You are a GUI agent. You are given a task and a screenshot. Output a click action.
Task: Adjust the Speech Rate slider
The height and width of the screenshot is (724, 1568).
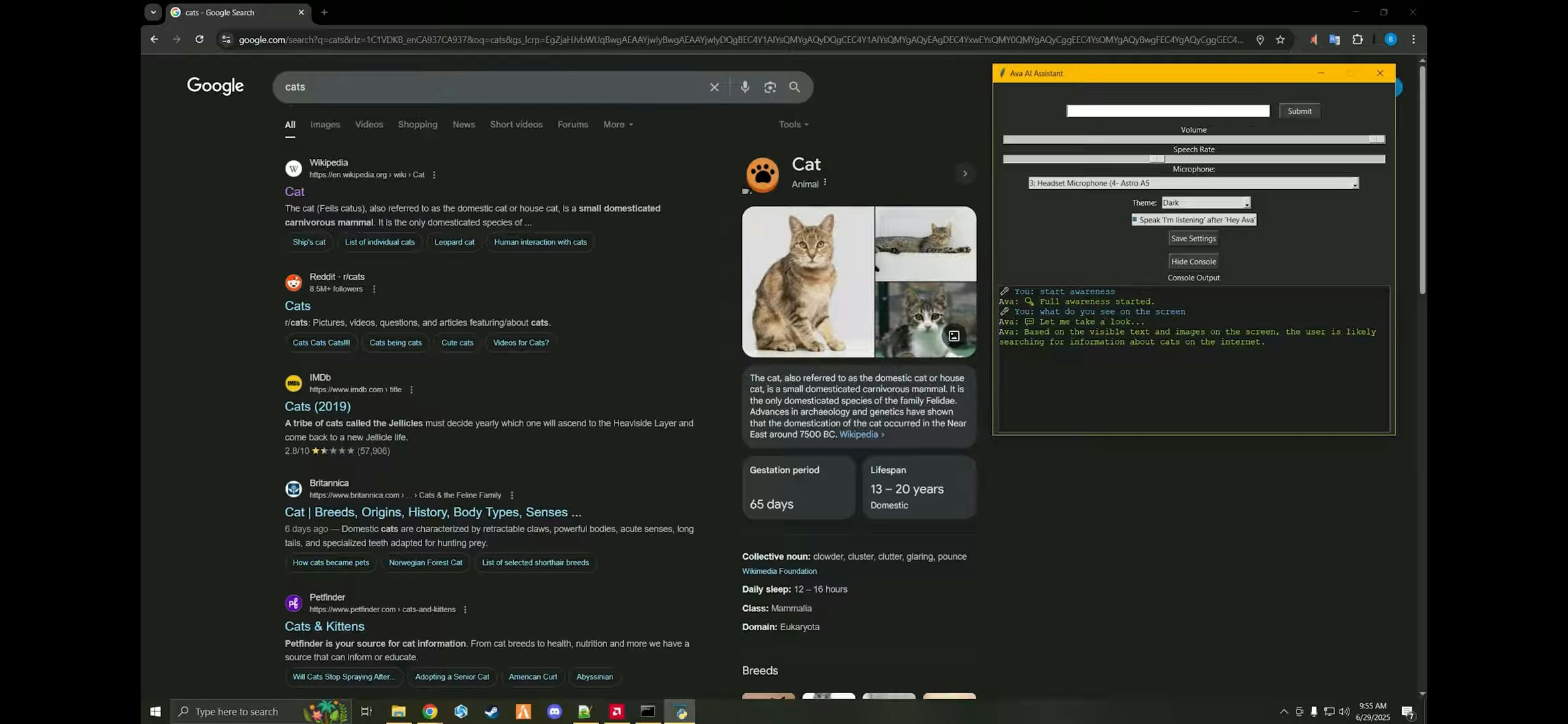pos(1155,159)
